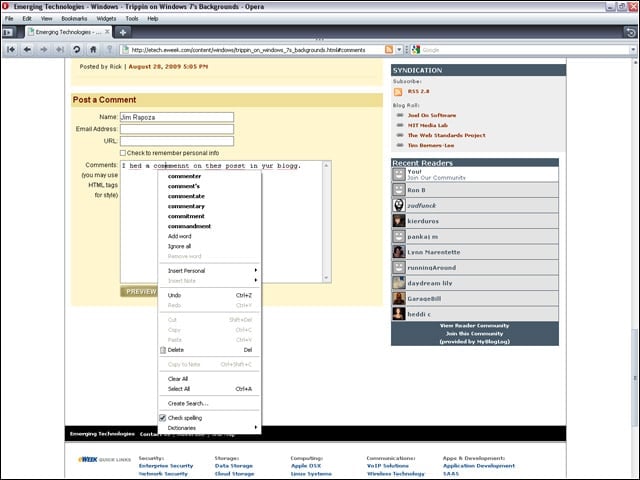Click 'Join this Community' link

[x=474, y=333]
